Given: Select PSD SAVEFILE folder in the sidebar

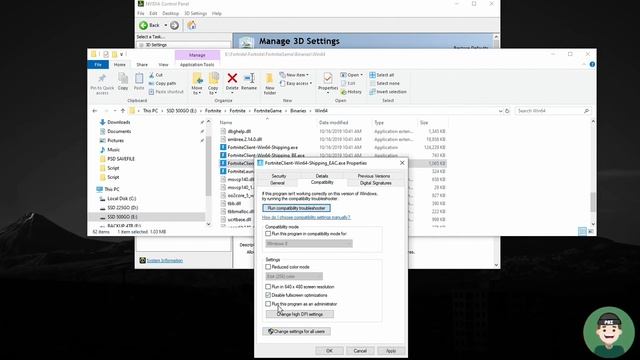Looking at the screenshot, I should 120,159.
